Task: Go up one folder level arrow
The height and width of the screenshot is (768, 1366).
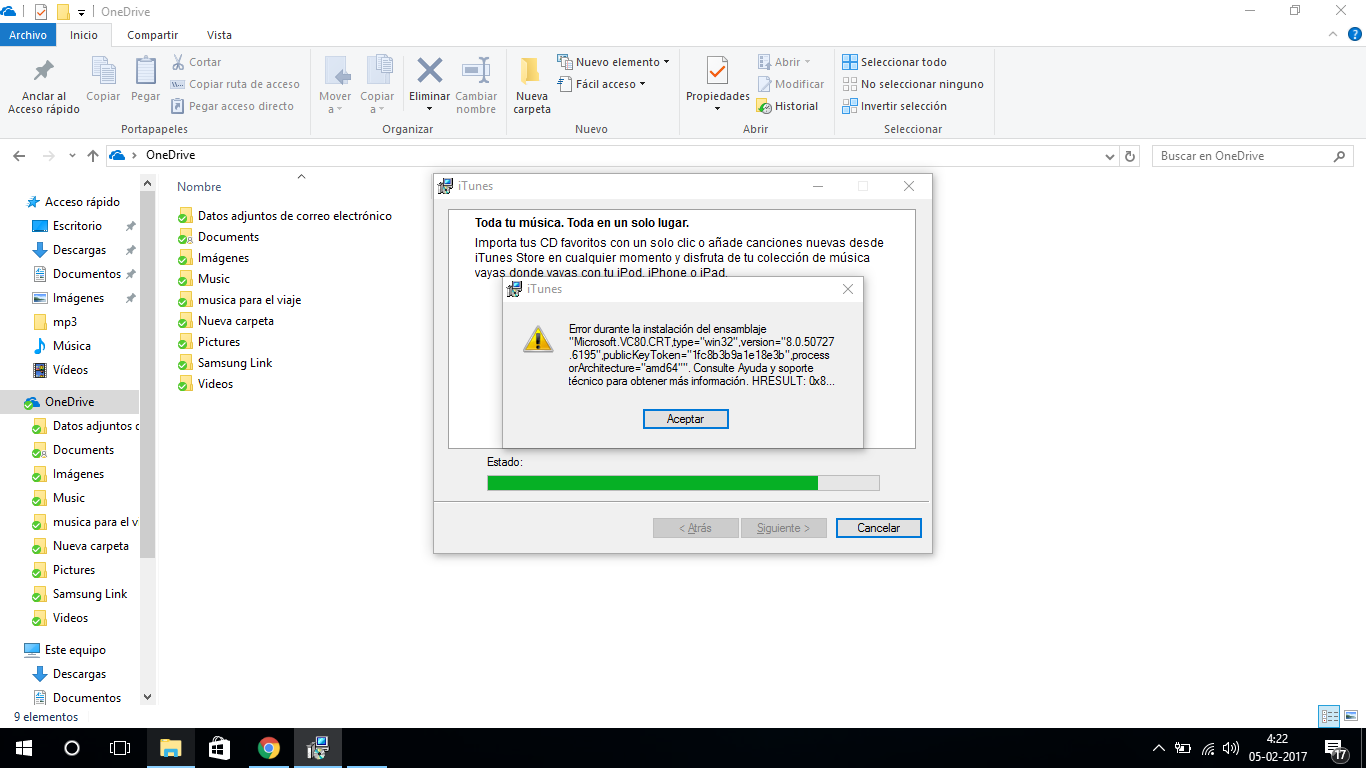Action: pos(93,156)
